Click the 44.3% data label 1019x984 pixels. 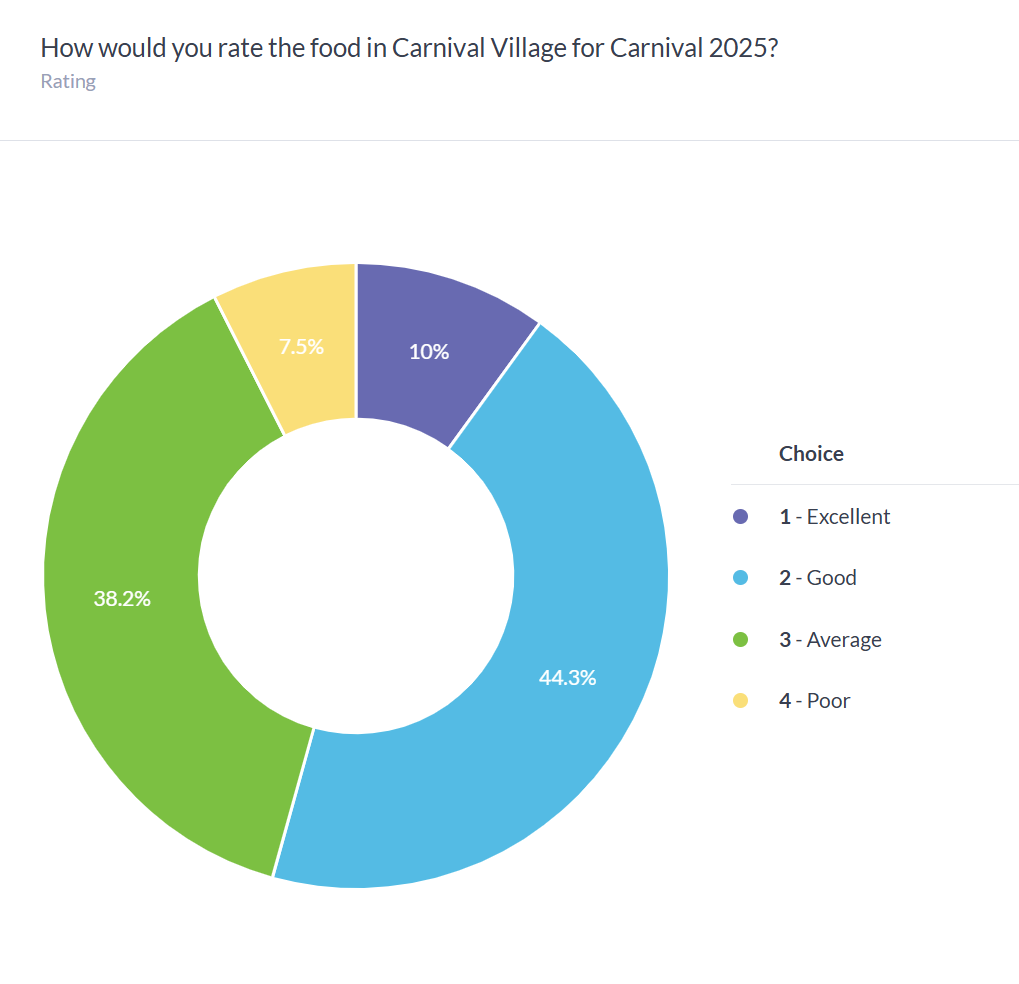(x=567, y=678)
